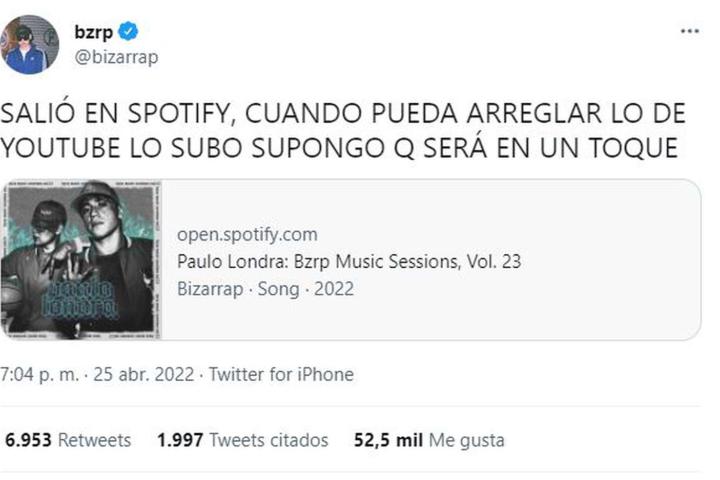Click the tweet text about Spotify release
Viewport: 720px width, 480px height.
click(343, 130)
